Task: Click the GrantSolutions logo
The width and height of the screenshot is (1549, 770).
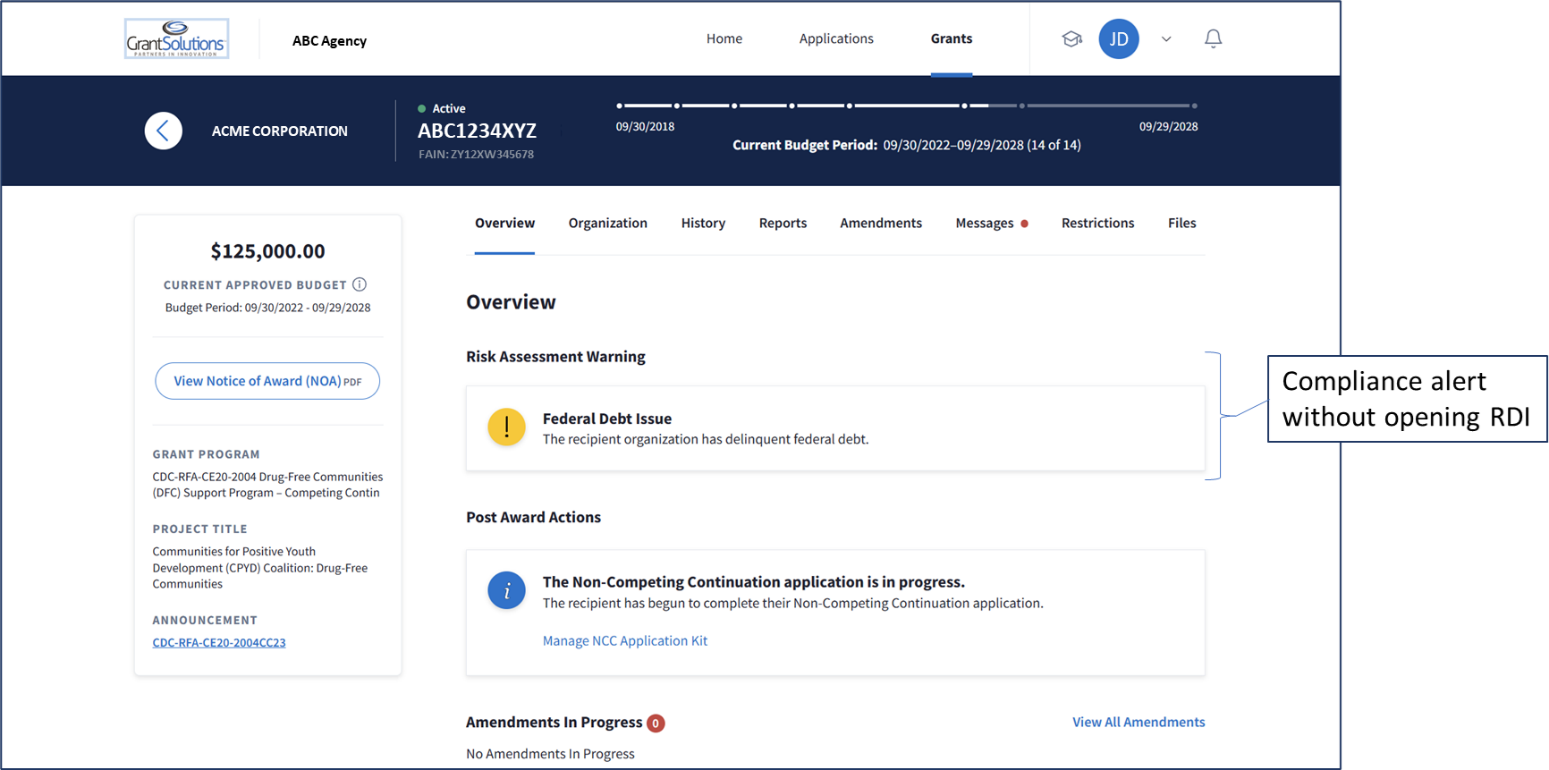Action: click(x=176, y=40)
